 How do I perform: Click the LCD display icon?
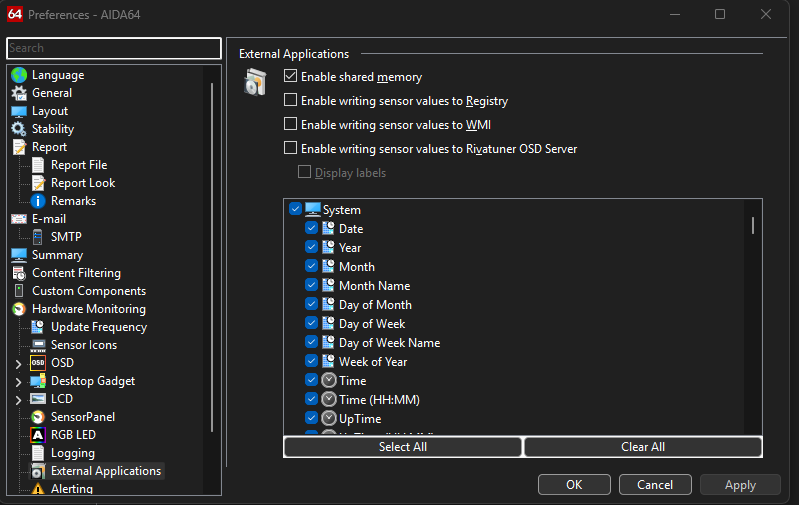click(38, 399)
